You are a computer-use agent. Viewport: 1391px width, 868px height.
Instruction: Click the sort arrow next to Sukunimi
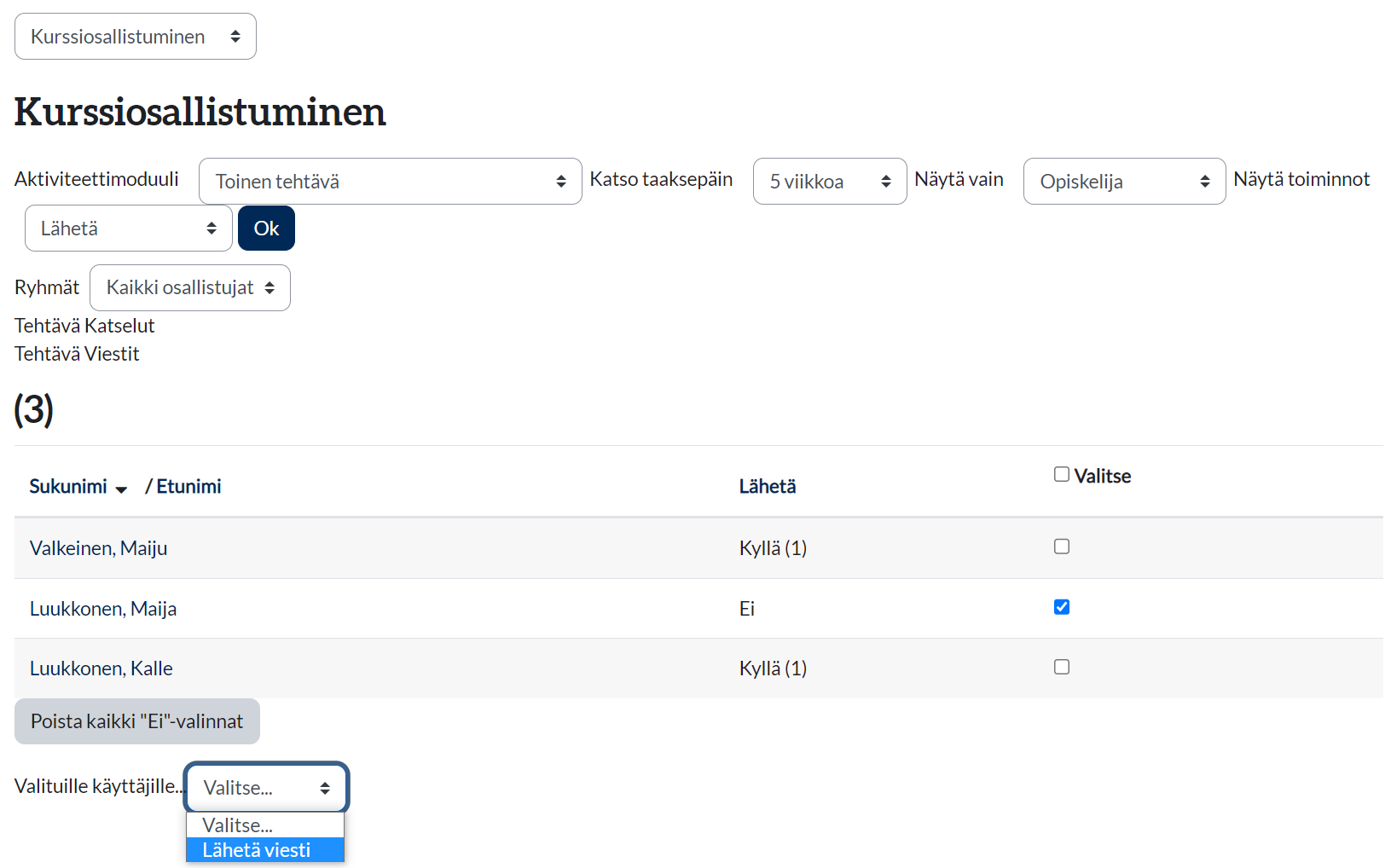click(x=121, y=489)
